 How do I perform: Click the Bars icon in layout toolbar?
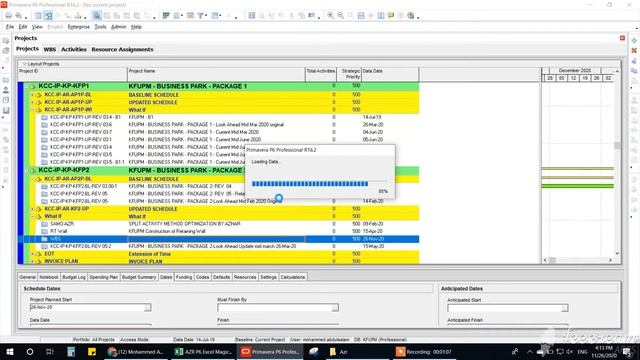(166, 16)
